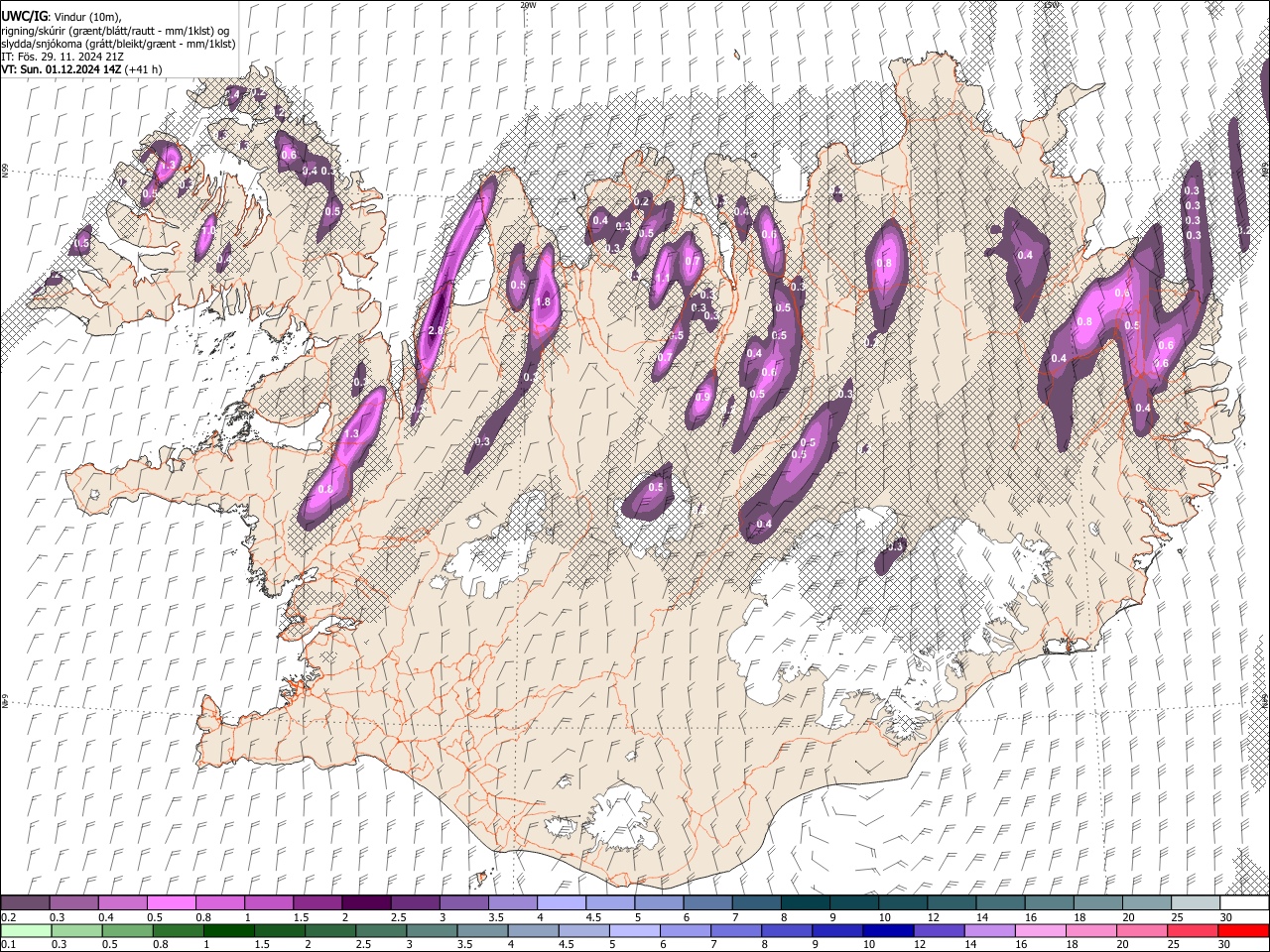
Task: Click the "1.8" snowfall value on the map
Action: pyautogui.click(x=543, y=302)
